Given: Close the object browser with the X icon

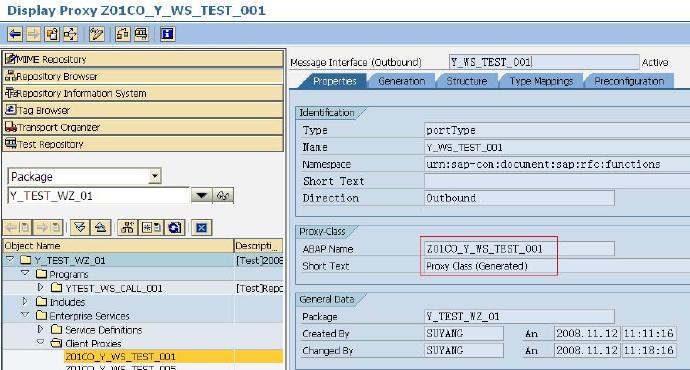Looking at the screenshot, I should [x=202, y=227].
